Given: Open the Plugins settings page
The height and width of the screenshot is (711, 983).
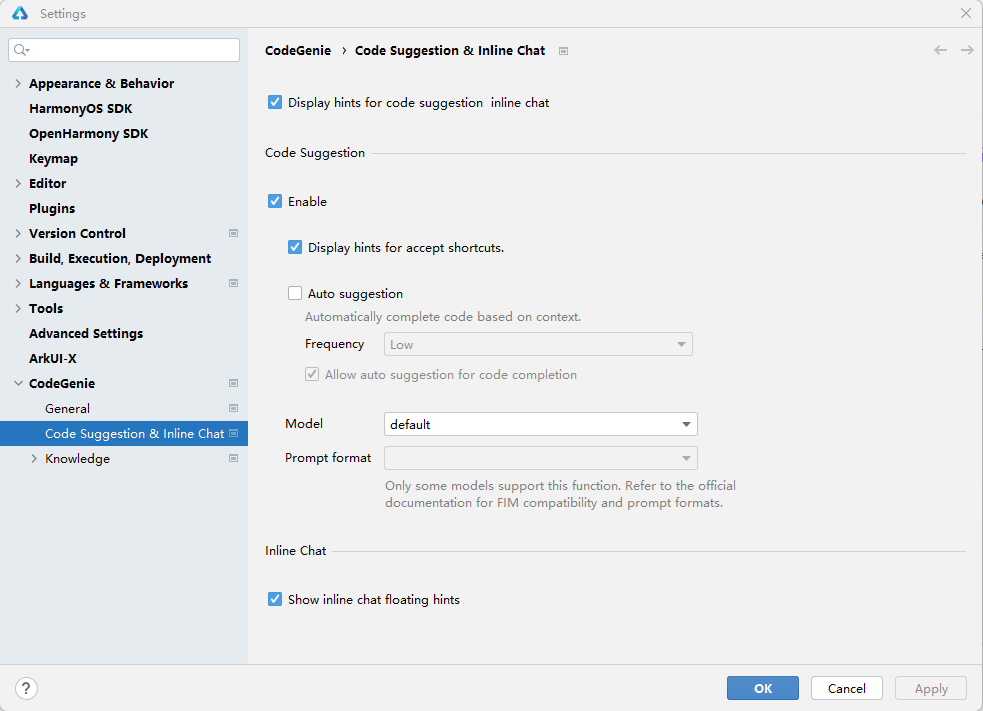Looking at the screenshot, I should click(x=52, y=209).
